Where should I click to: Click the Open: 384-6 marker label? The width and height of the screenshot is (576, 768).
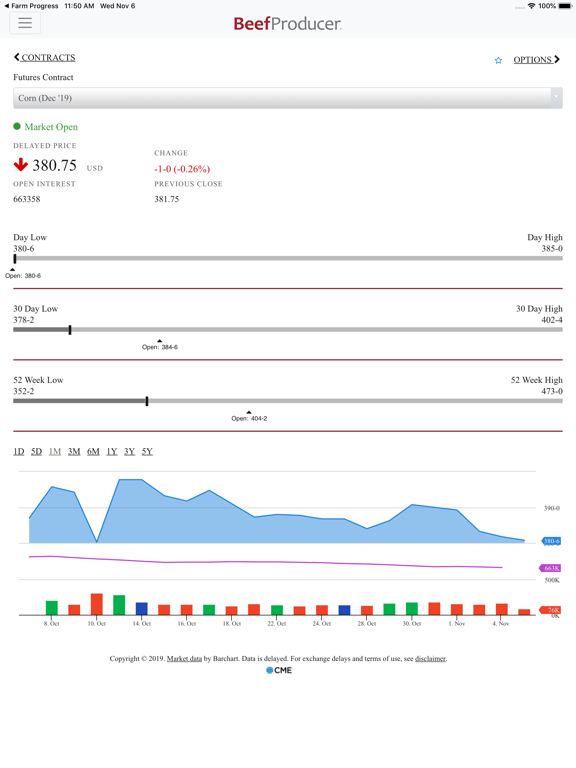pyautogui.click(x=160, y=347)
